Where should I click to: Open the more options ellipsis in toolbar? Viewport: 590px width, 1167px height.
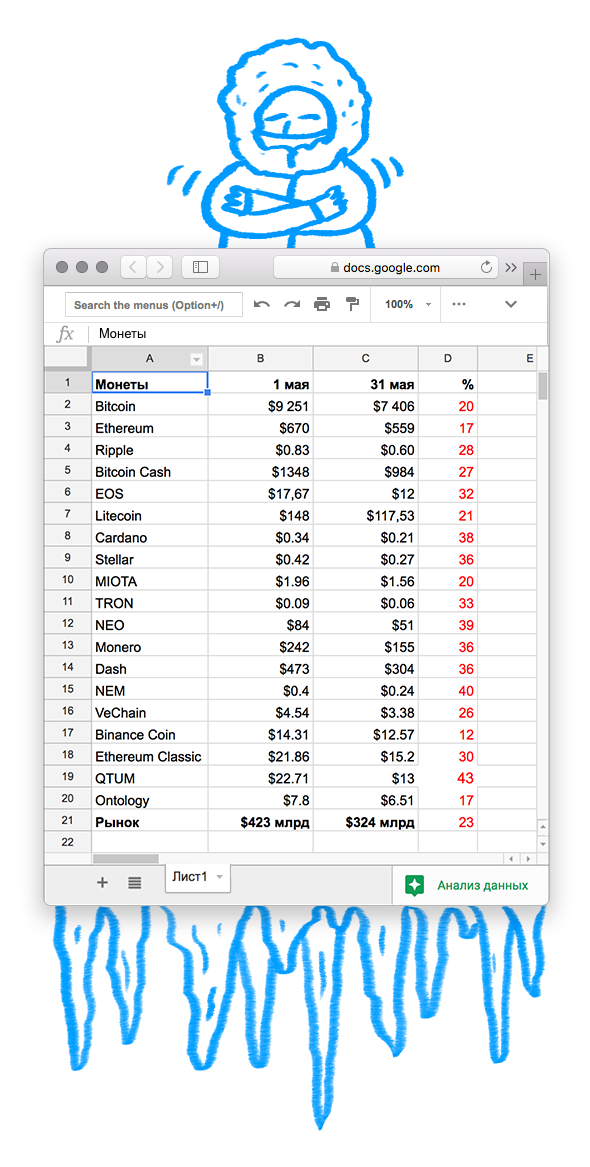[x=459, y=304]
